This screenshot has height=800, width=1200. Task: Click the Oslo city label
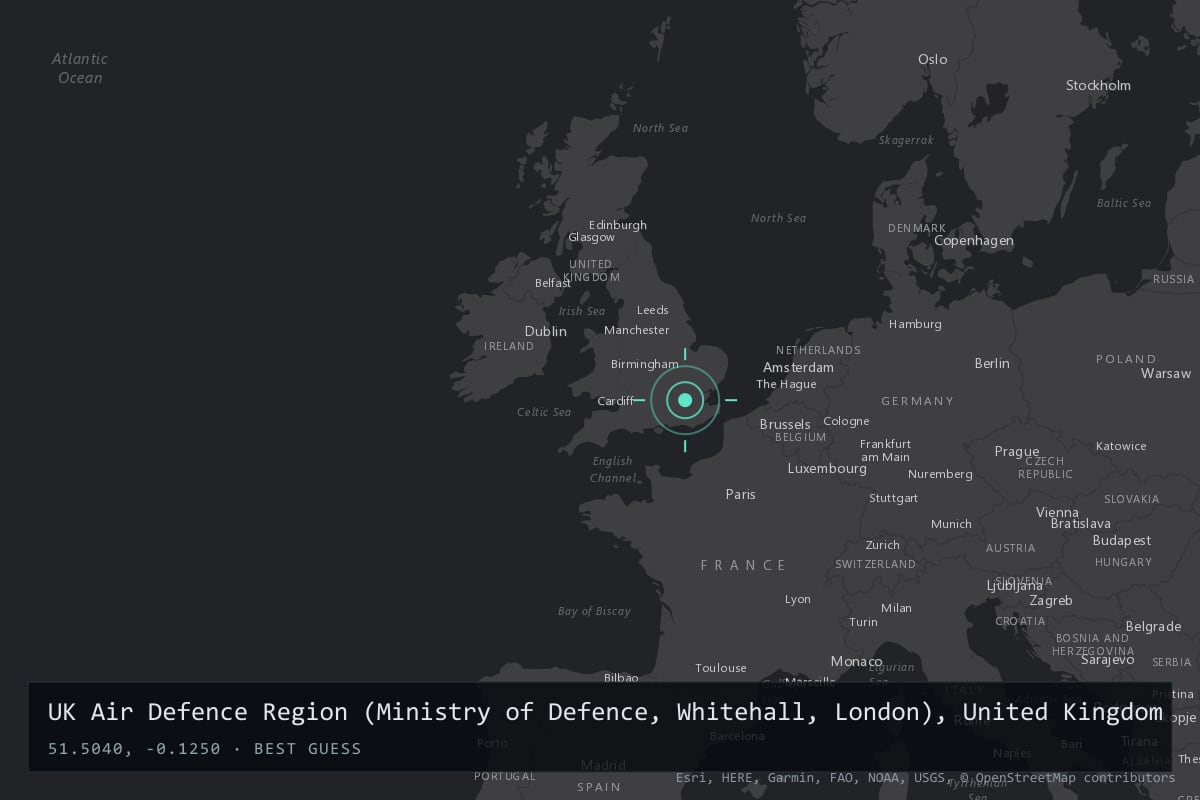point(932,59)
